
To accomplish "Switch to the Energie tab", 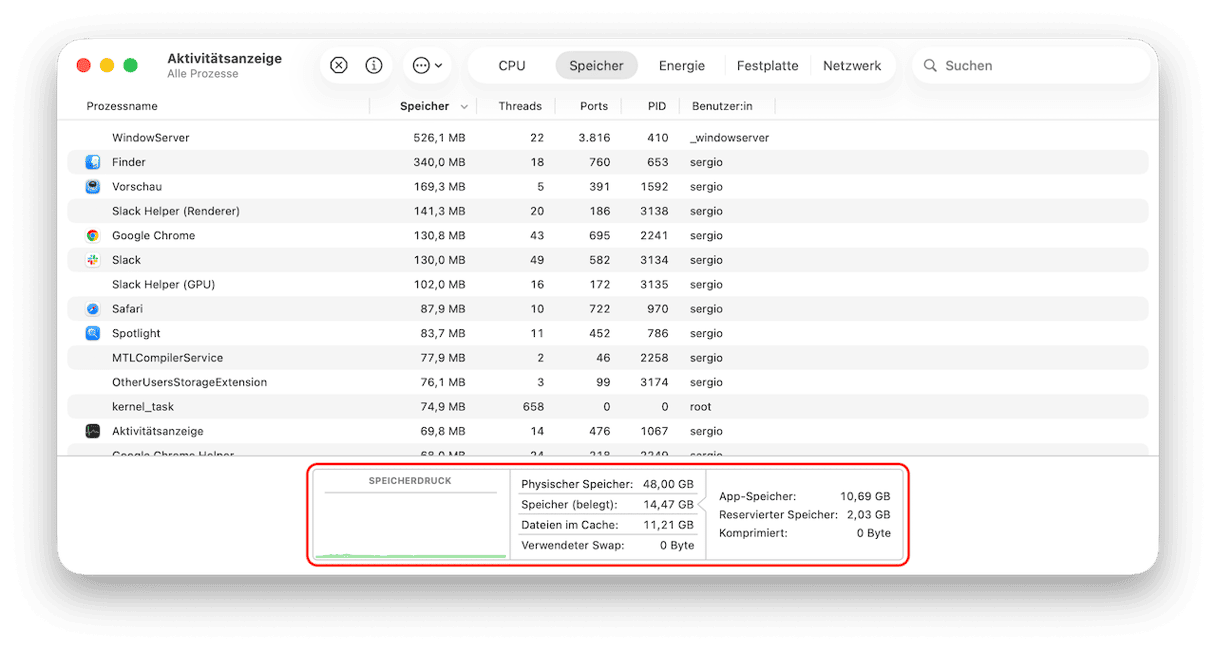I will tap(682, 65).
